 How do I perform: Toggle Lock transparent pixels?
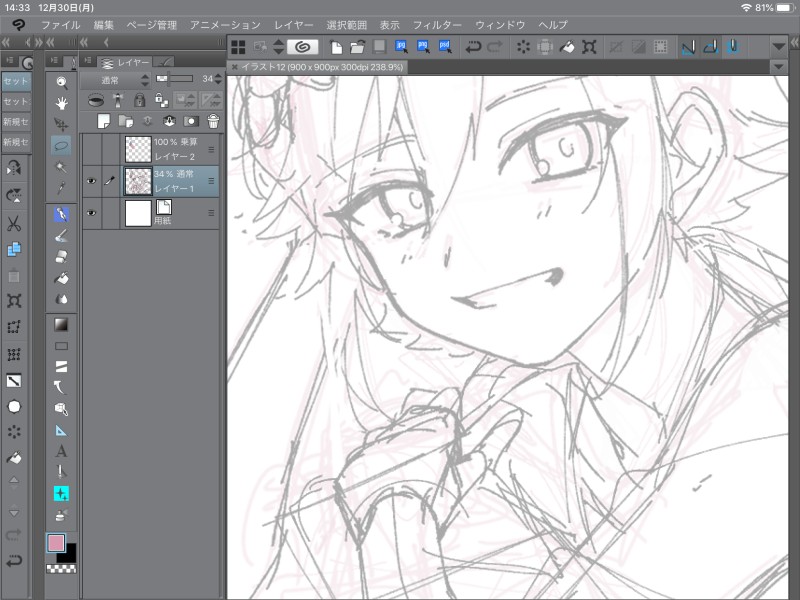click(161, 100)
